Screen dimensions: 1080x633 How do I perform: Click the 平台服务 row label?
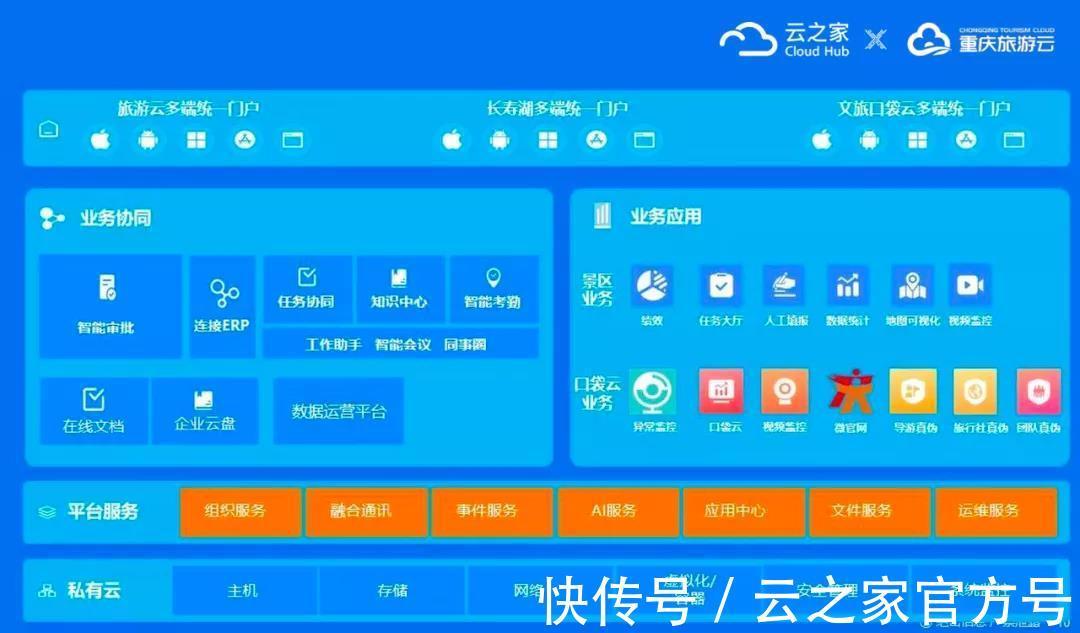pos(103,512)
